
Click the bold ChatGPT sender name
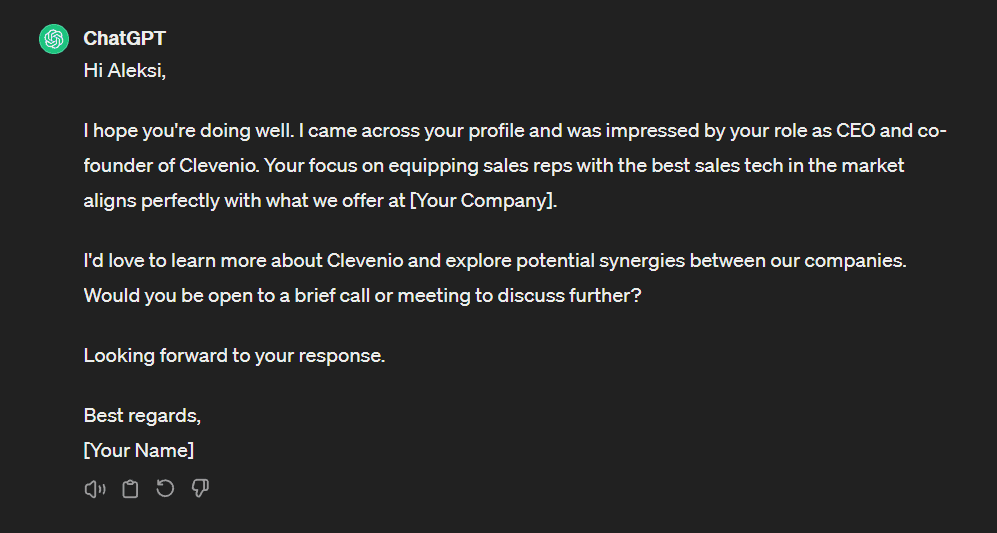pos(124,39)
